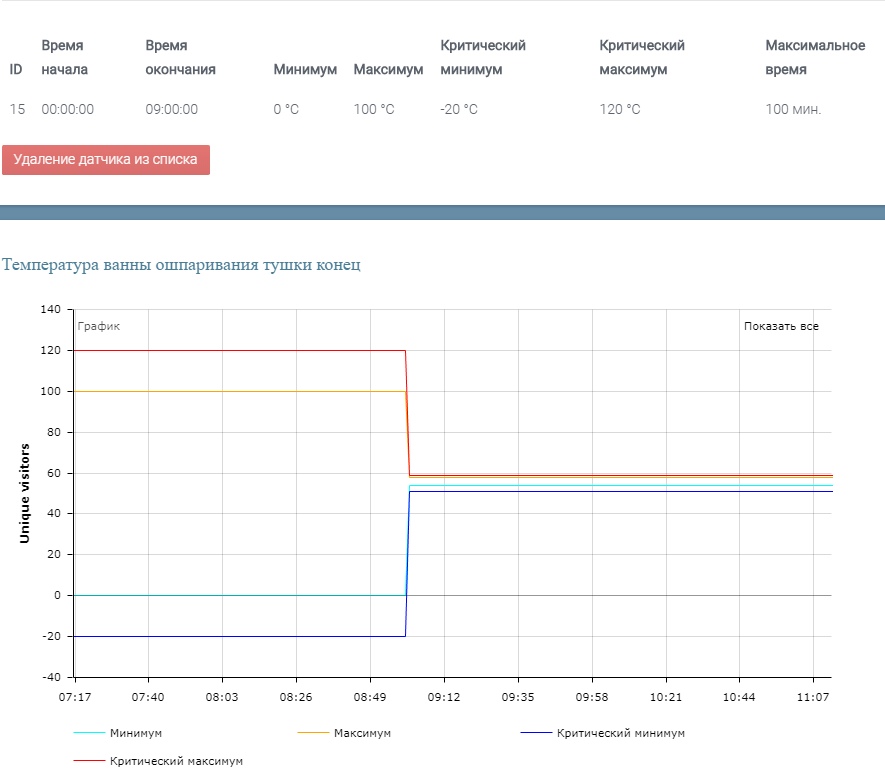885x779 pixels.
Task: Click the red Критический максимум legend swatch
Action: [x=89, y=761]
